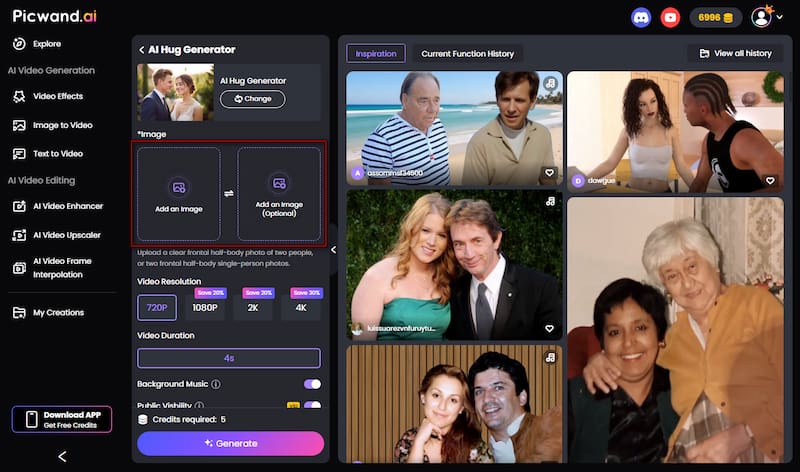Open the elderly woman hug video

[676, 330]
